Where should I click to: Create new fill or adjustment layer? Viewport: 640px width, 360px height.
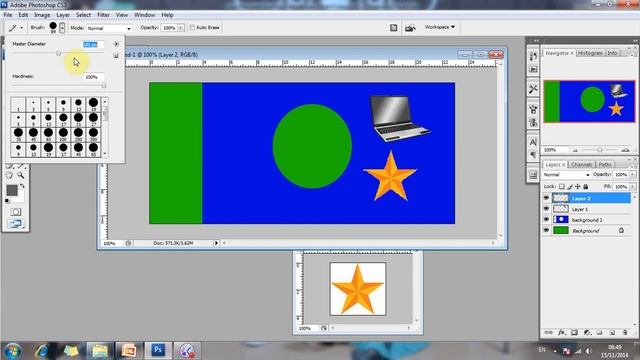587,333
